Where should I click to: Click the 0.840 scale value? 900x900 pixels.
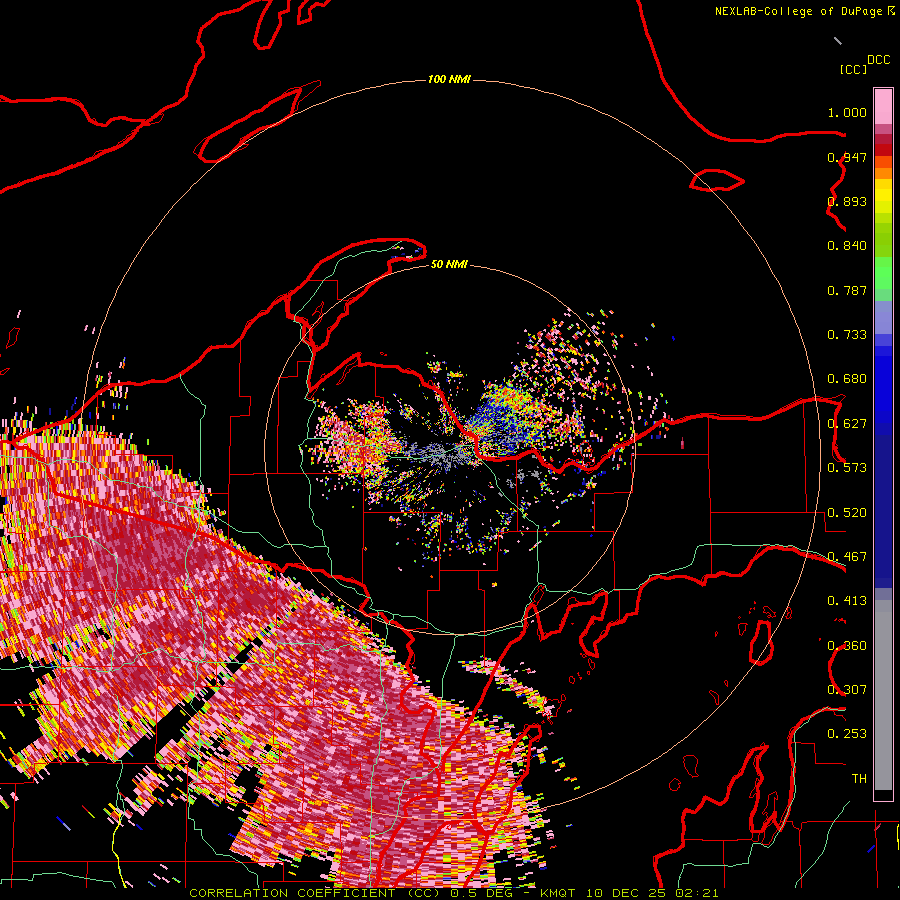pos(847,246)
